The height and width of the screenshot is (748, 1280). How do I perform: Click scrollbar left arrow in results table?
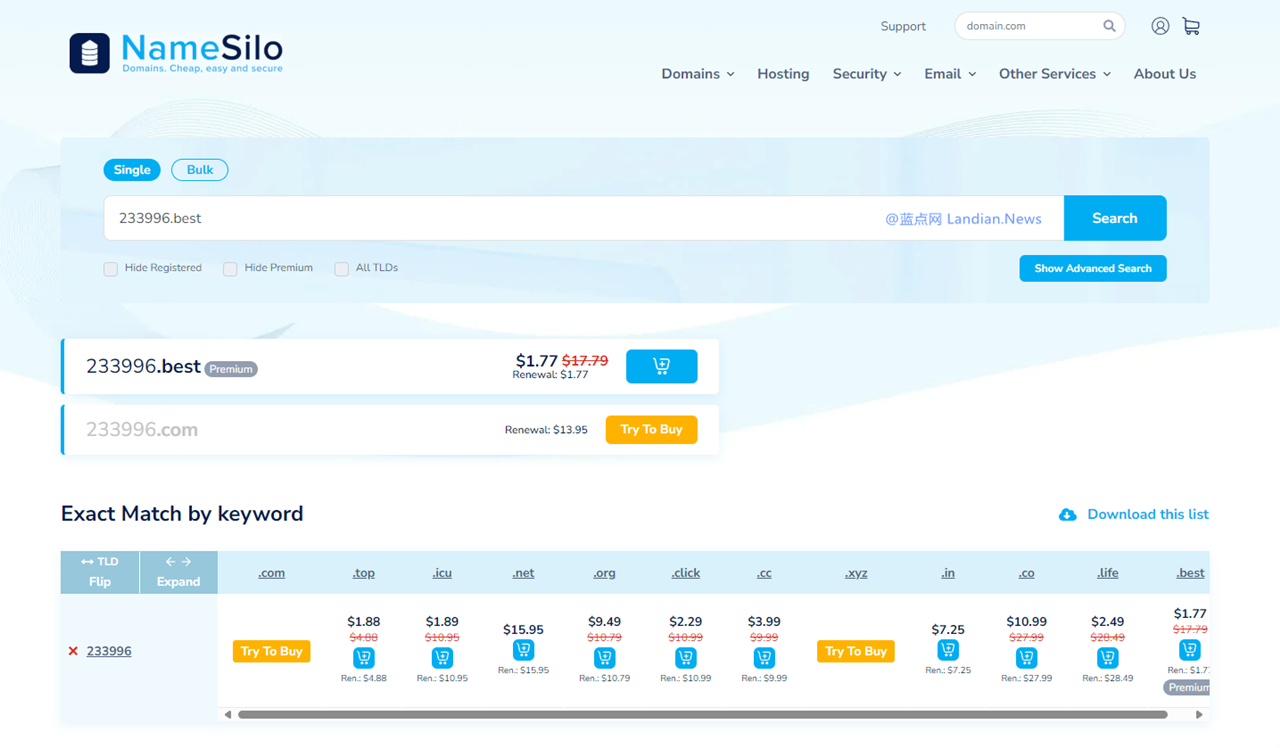tap(228, 714)
